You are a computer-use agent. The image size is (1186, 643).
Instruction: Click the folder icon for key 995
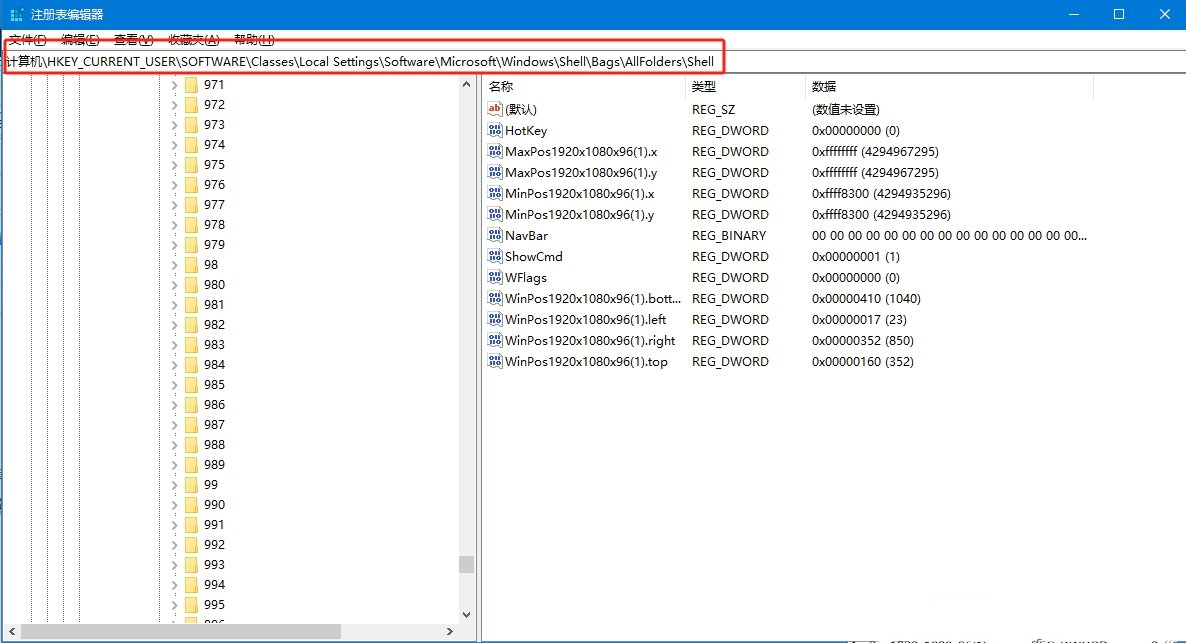pos(192,604)
